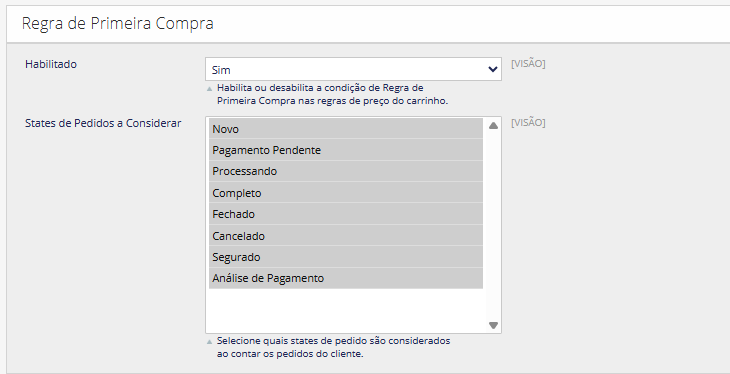The width and height of the screenshot is (730, 374).
Task: Pick Fechado from the states list
Action: point(345,214)
